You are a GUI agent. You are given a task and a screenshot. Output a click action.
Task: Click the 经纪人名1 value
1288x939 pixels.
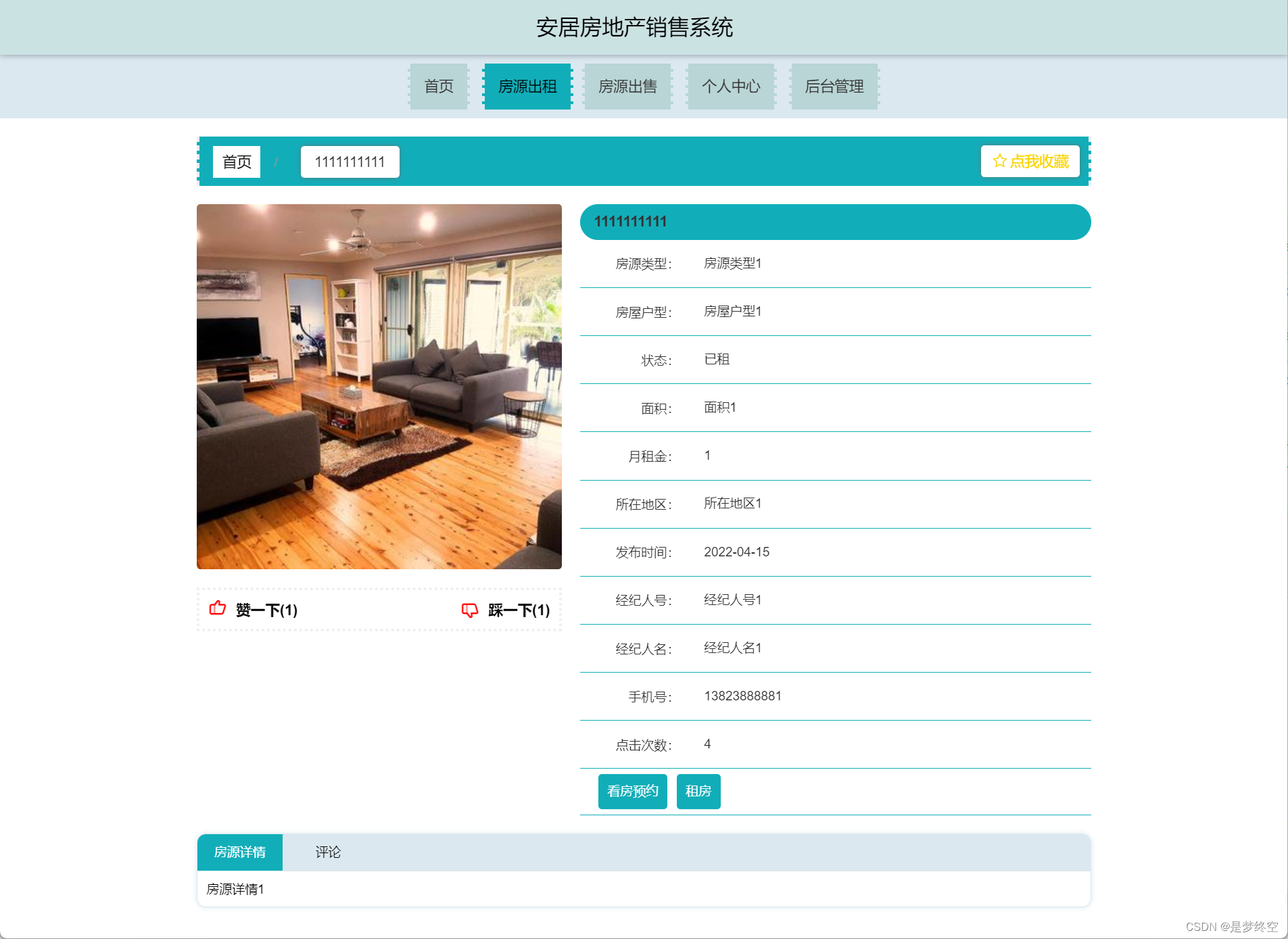coord(733,648)
